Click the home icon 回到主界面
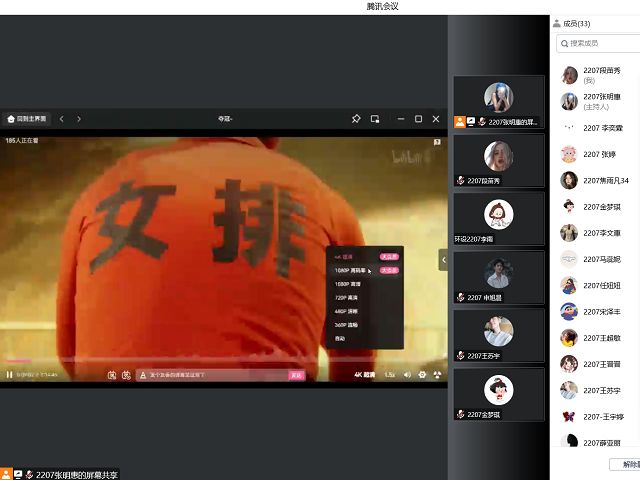The height and width of the screenshot is (480, 640). [x=27, y=119]
